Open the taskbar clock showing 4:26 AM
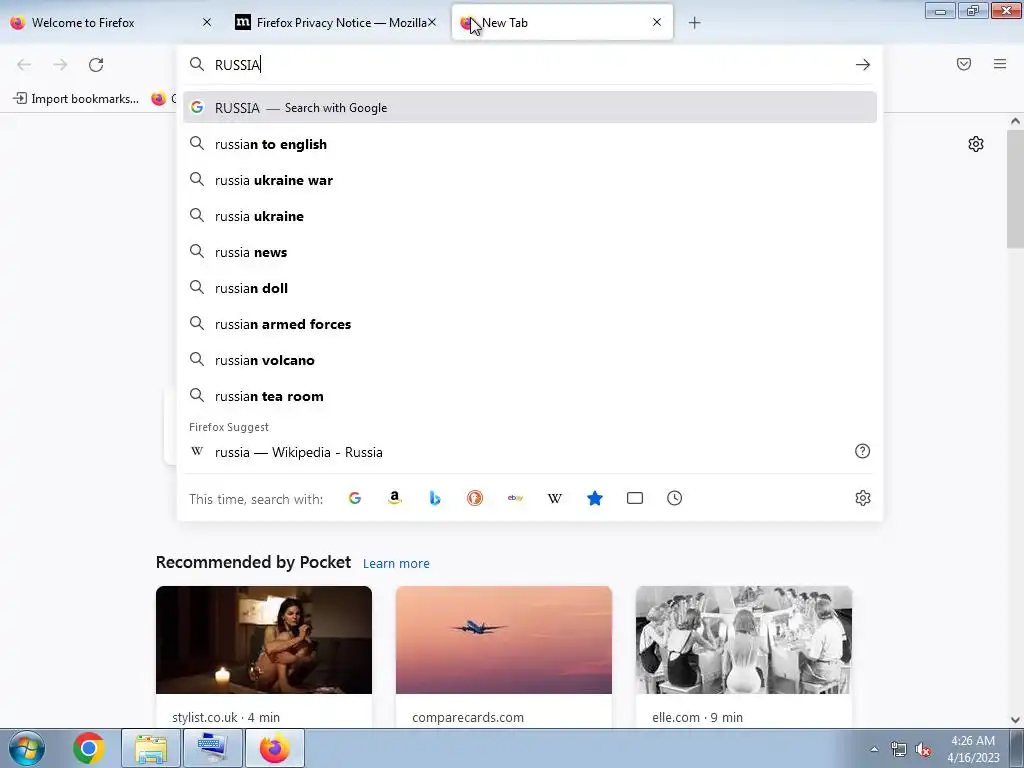The image size is (1024, 768). point(973,749)
